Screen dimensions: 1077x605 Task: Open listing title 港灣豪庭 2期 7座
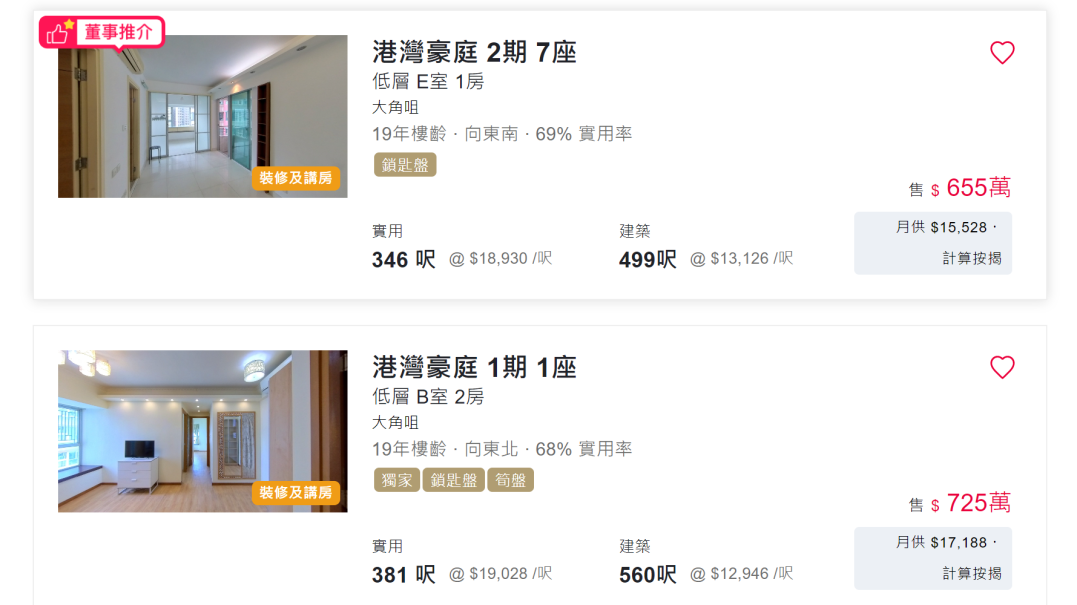[x=474, y=52]
